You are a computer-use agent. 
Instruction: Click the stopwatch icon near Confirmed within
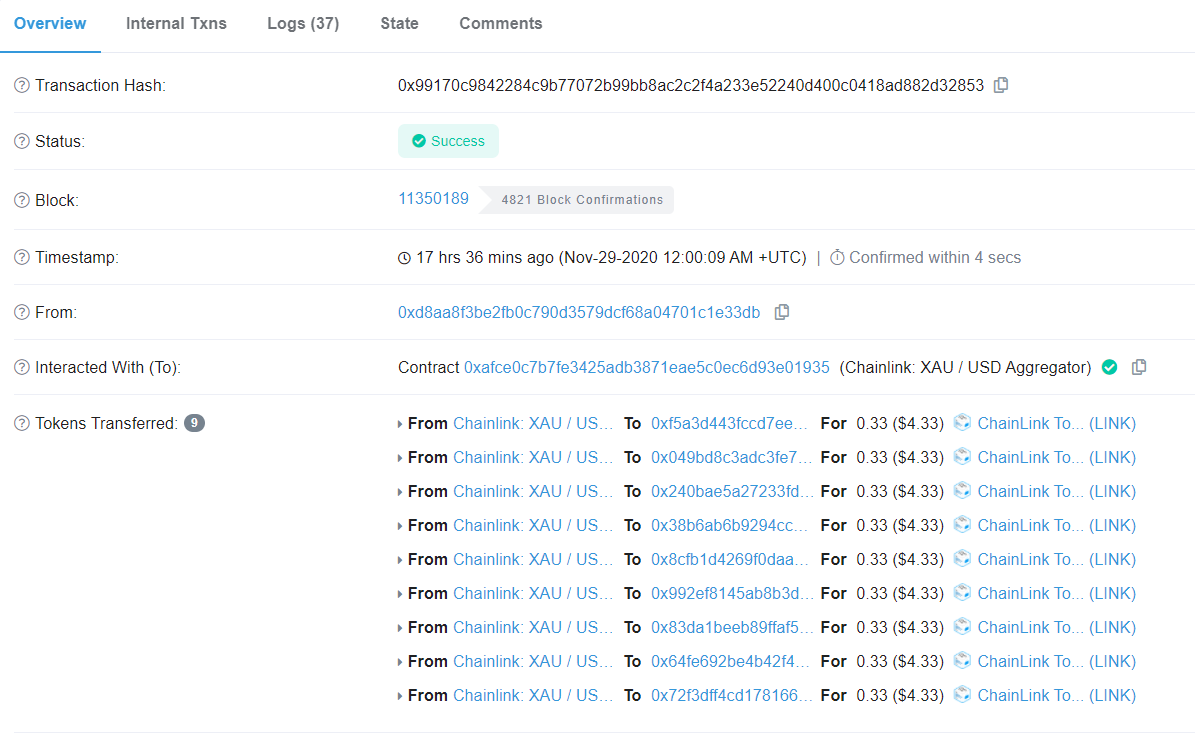tap(837, 258)
